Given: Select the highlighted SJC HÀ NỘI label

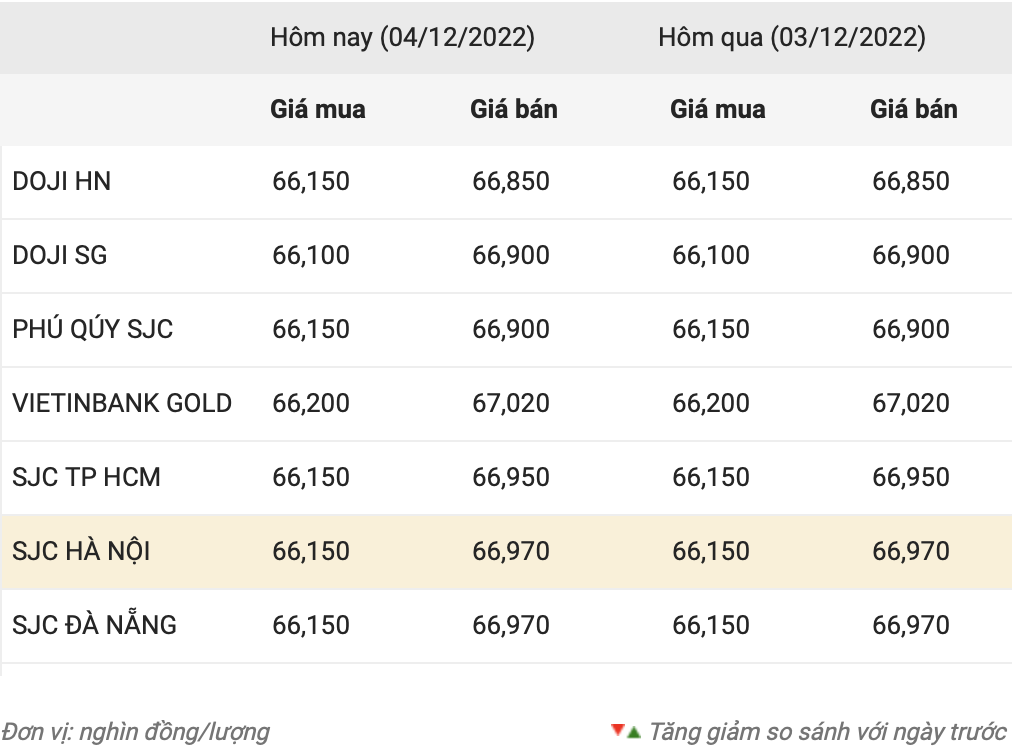Looking at the screenshot, I should tap(82, 551).
